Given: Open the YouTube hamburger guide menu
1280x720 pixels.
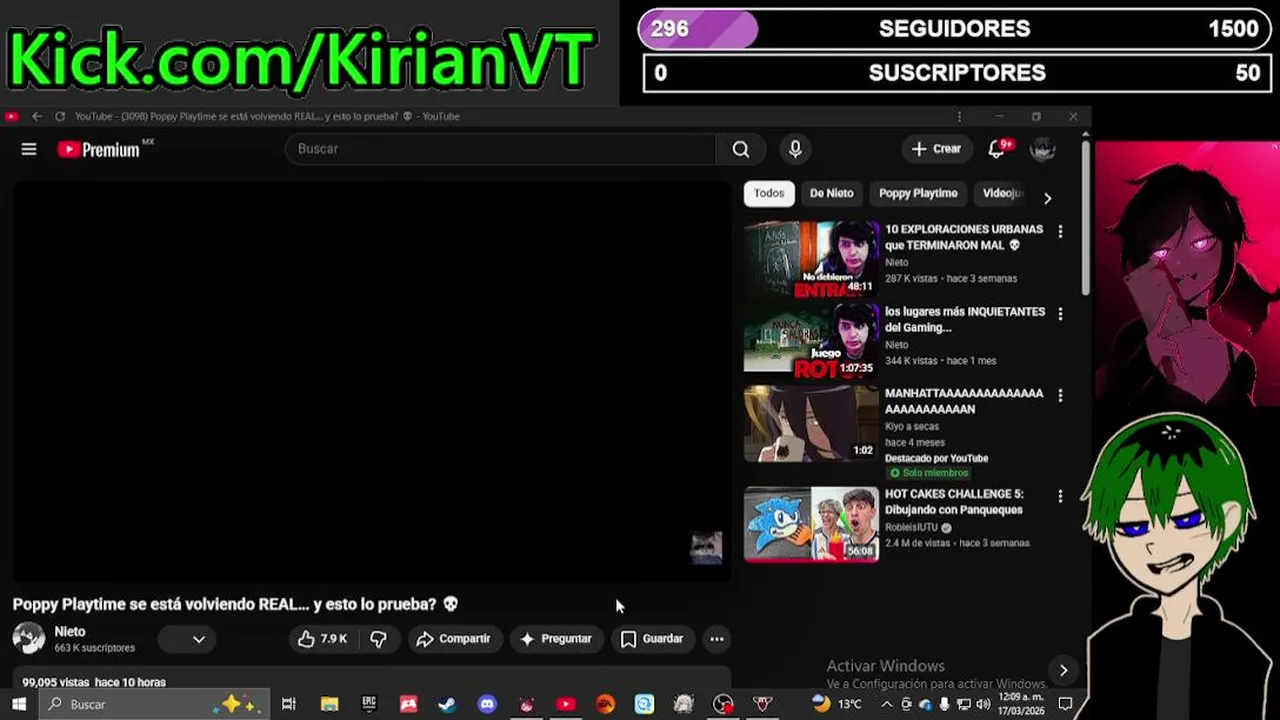Looking at the screenshot, I should point(29,149).
